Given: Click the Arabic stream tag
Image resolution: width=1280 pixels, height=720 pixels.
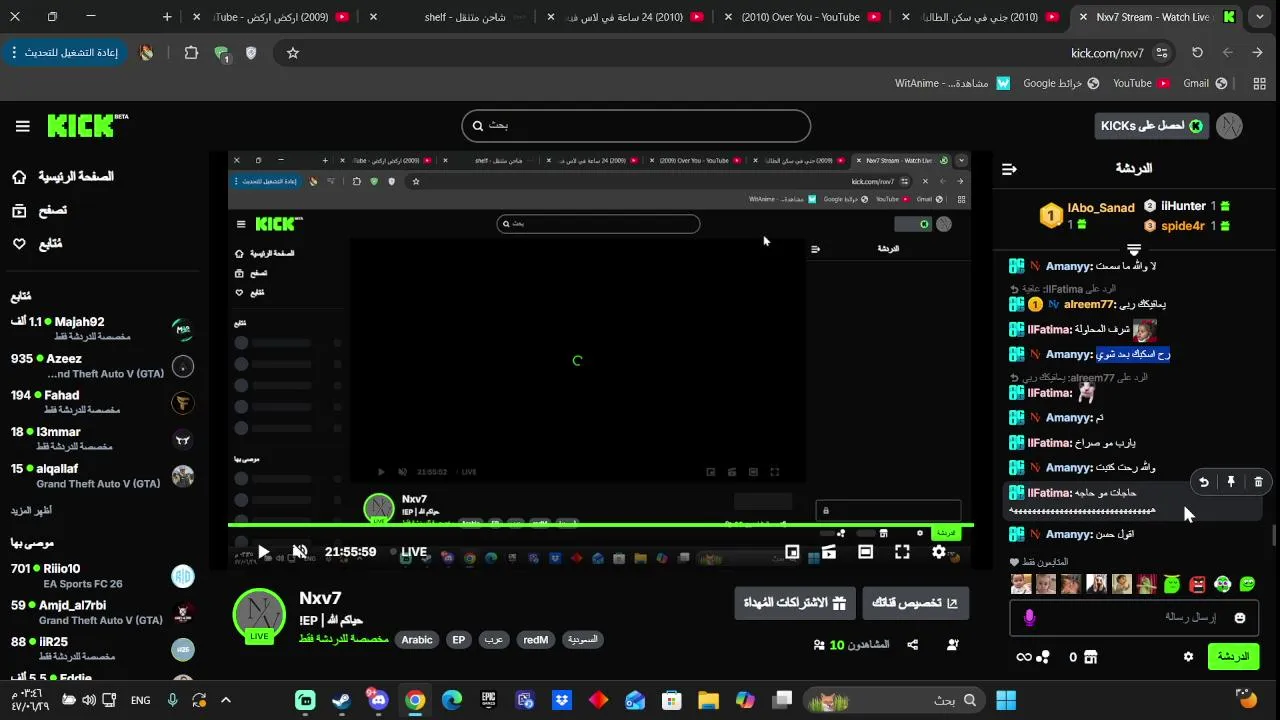Looking at the screenshot, I should (417, 640).
